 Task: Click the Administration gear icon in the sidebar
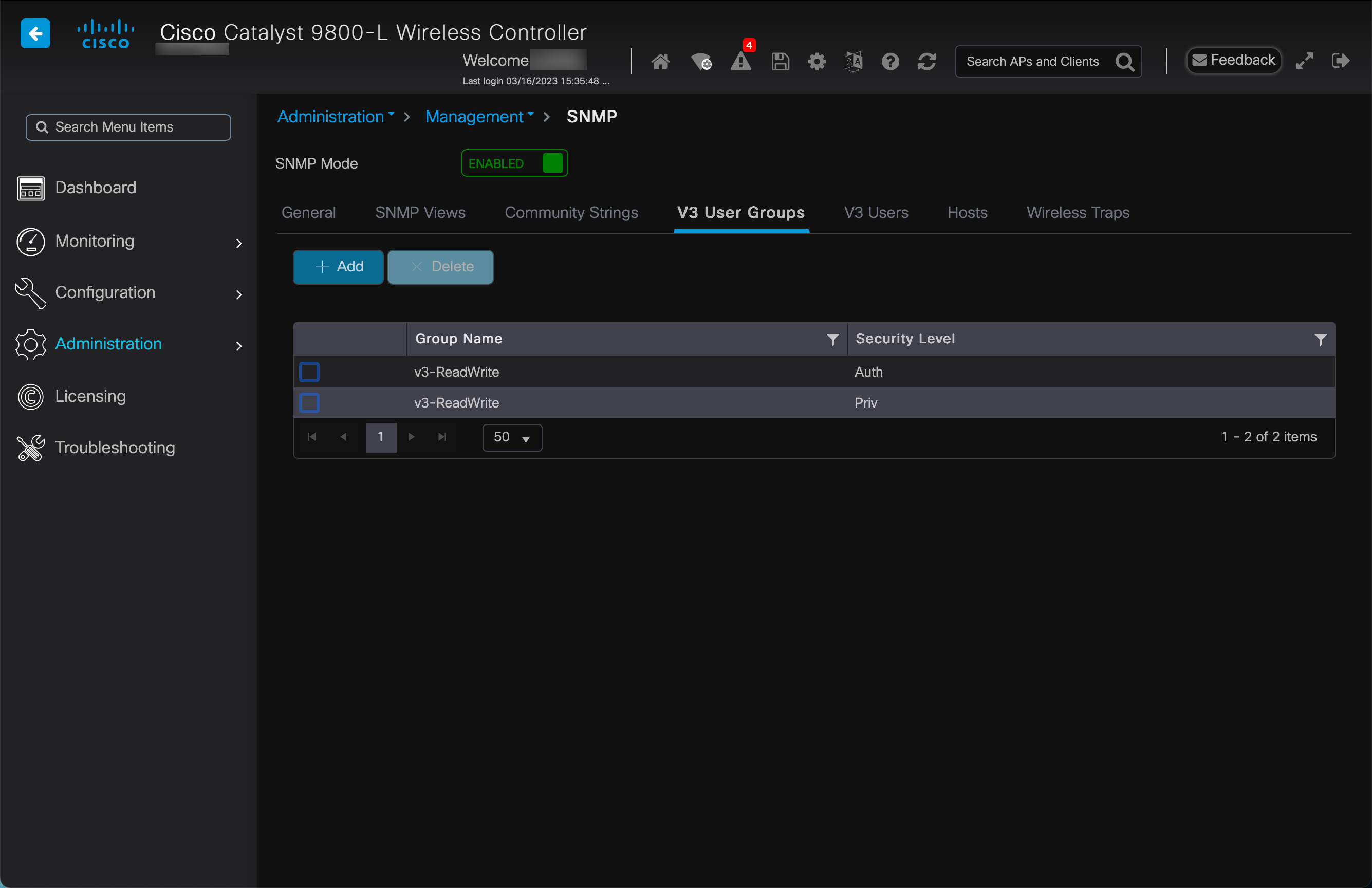click(30, 345)
